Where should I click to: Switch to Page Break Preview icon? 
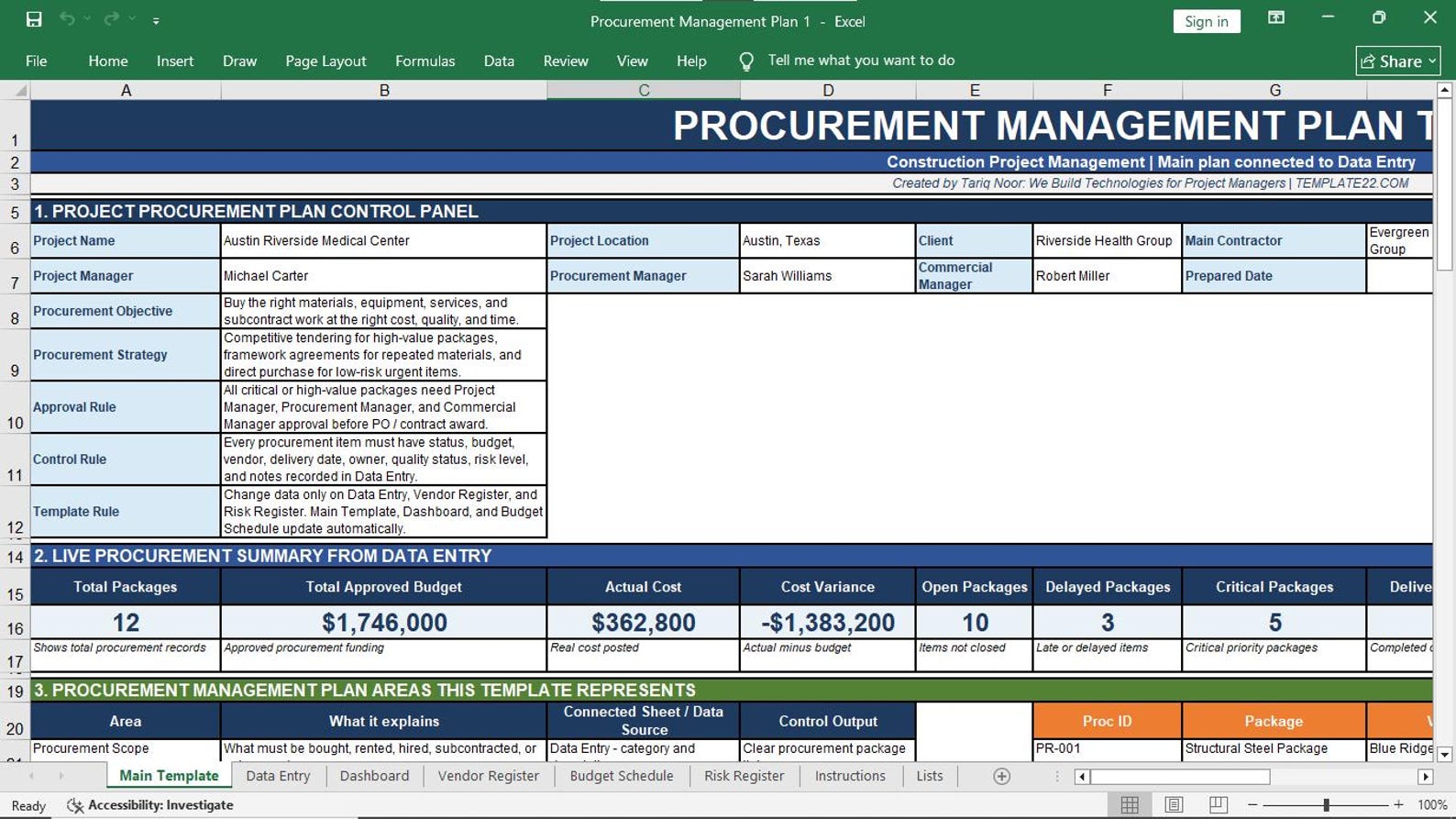coord(1218,805)
